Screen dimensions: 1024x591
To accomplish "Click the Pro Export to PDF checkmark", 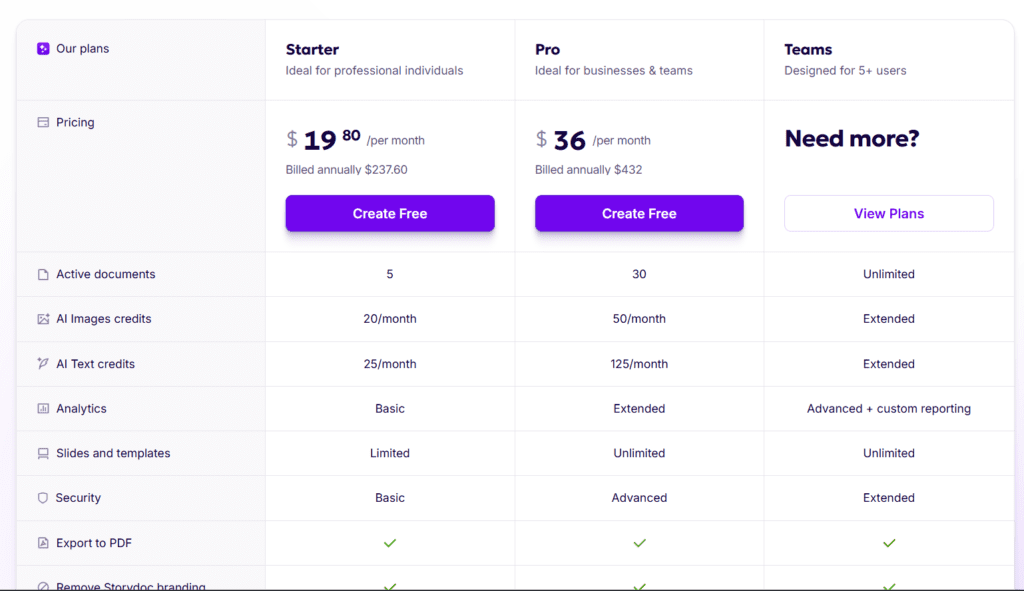I will [639, 543].
